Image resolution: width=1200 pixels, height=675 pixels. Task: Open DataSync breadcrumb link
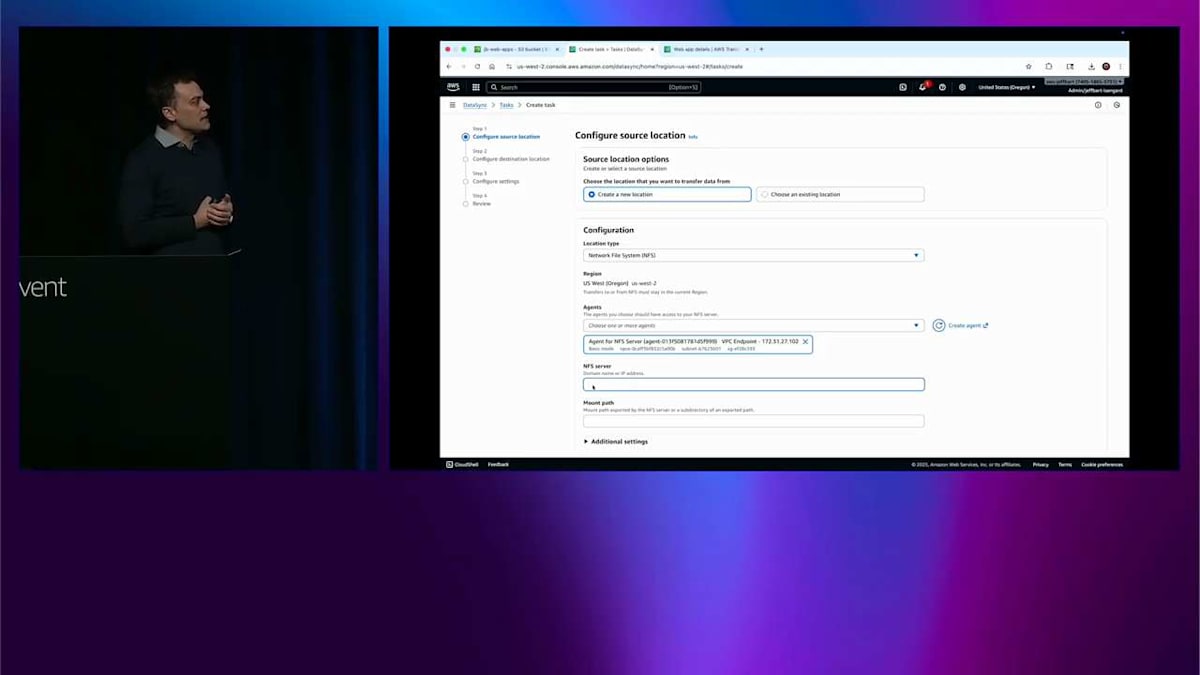tap(475, 105)
